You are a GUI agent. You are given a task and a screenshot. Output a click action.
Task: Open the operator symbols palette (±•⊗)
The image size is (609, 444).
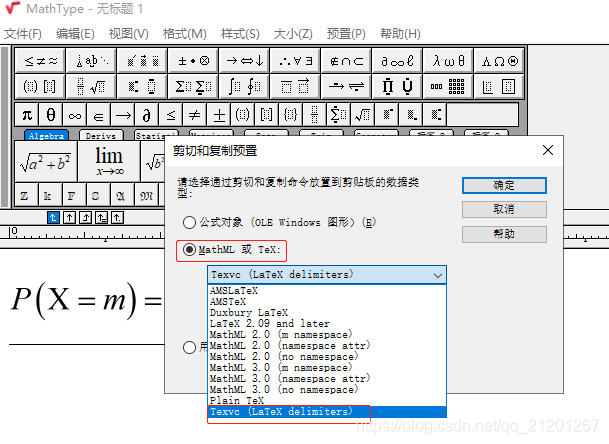pos(193,61)
